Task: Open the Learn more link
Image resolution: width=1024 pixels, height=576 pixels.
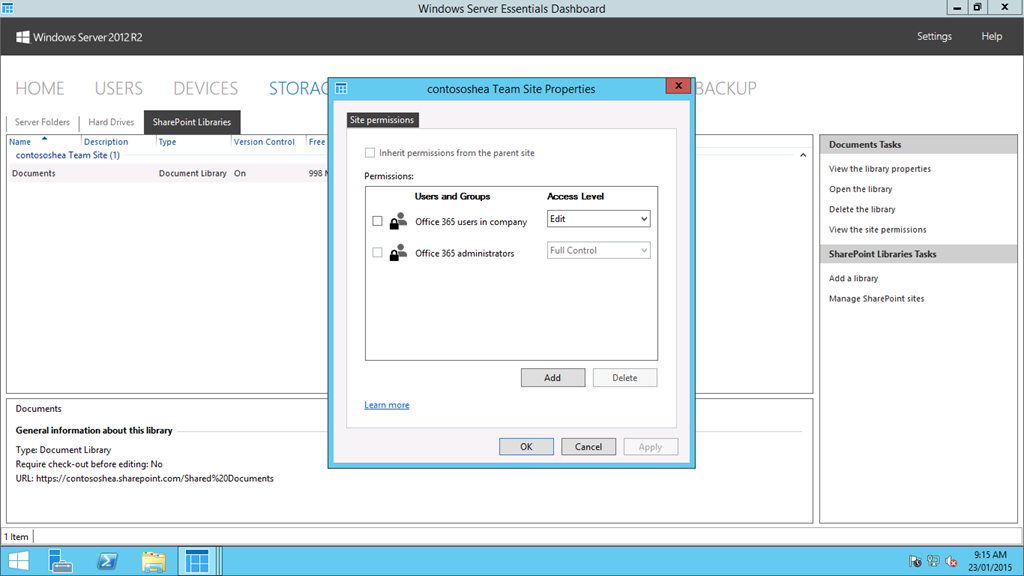Action: pos(387,405)
